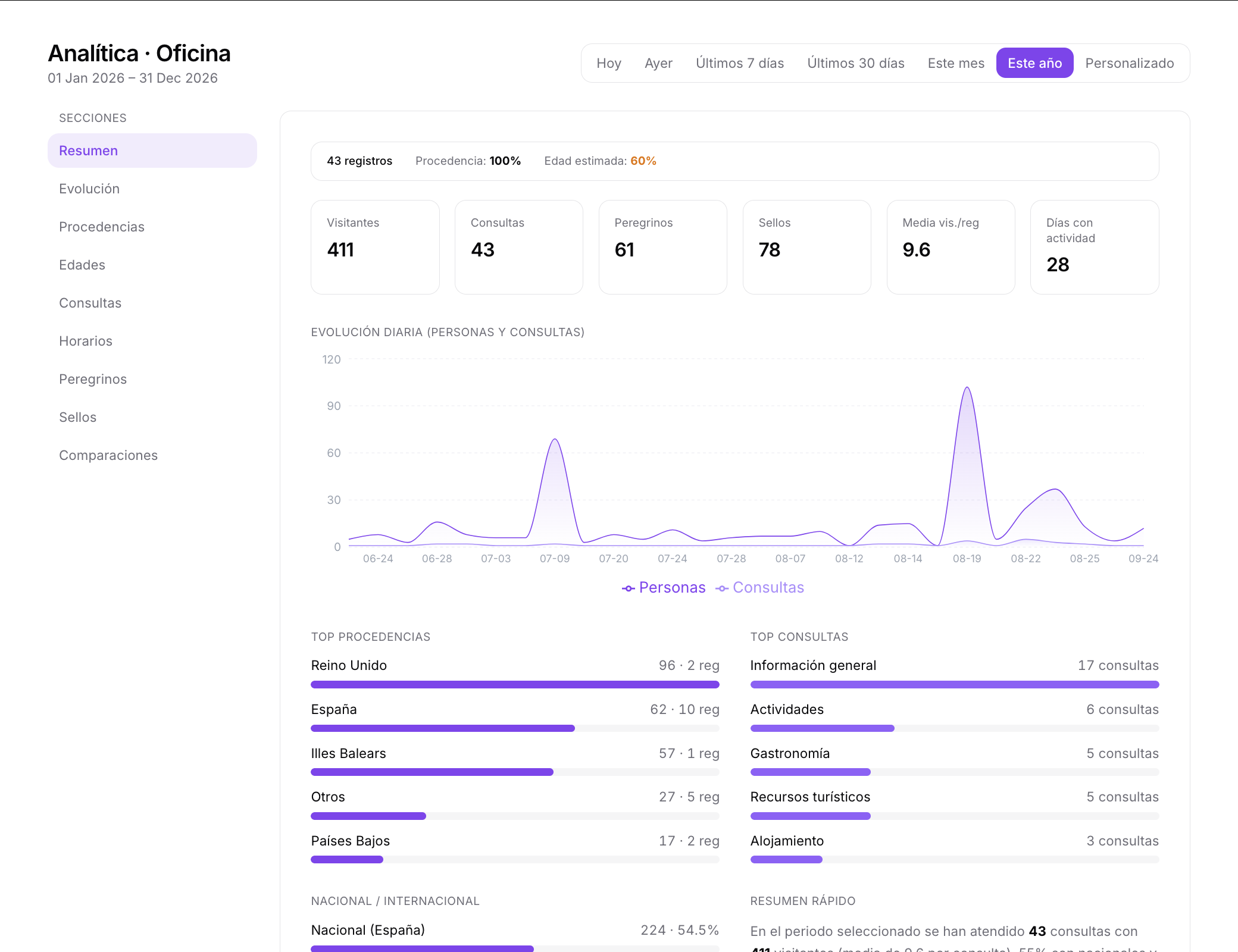
Task: Go to Horarios section
Action: [x=152, y=341]
